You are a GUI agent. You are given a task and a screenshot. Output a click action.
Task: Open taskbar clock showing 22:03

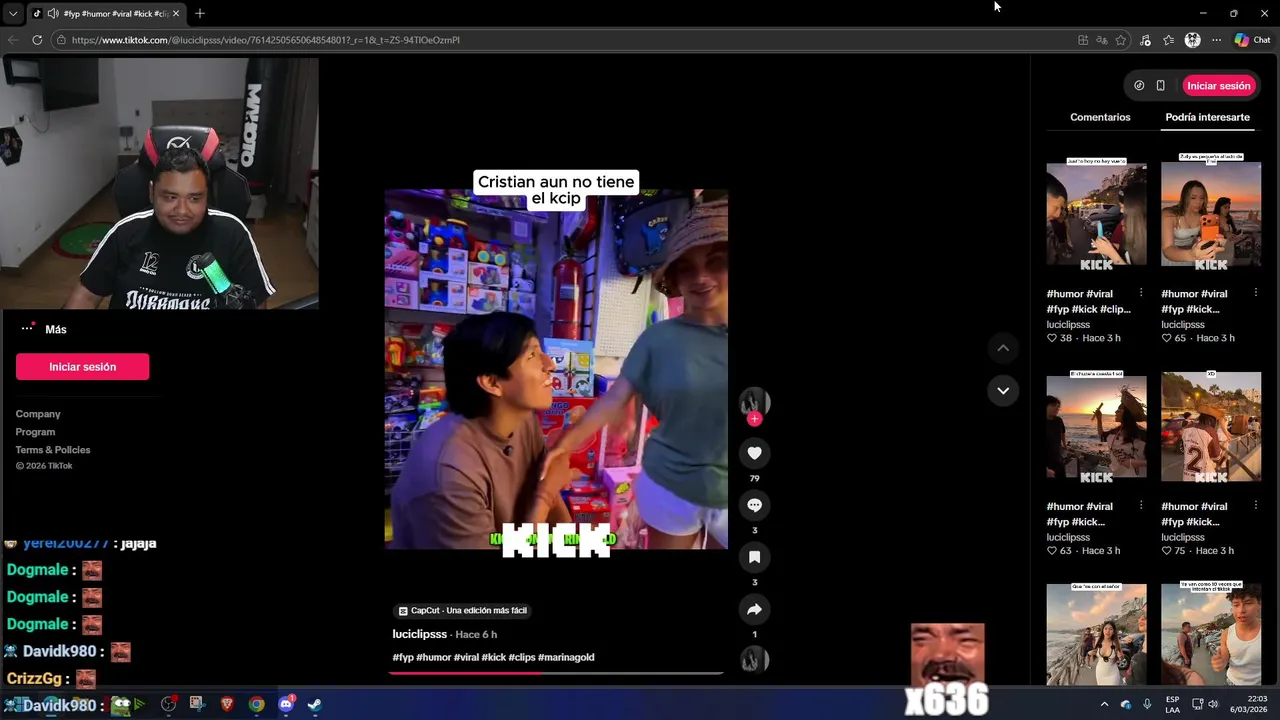pyautogui.click(x=1249, y=704)
